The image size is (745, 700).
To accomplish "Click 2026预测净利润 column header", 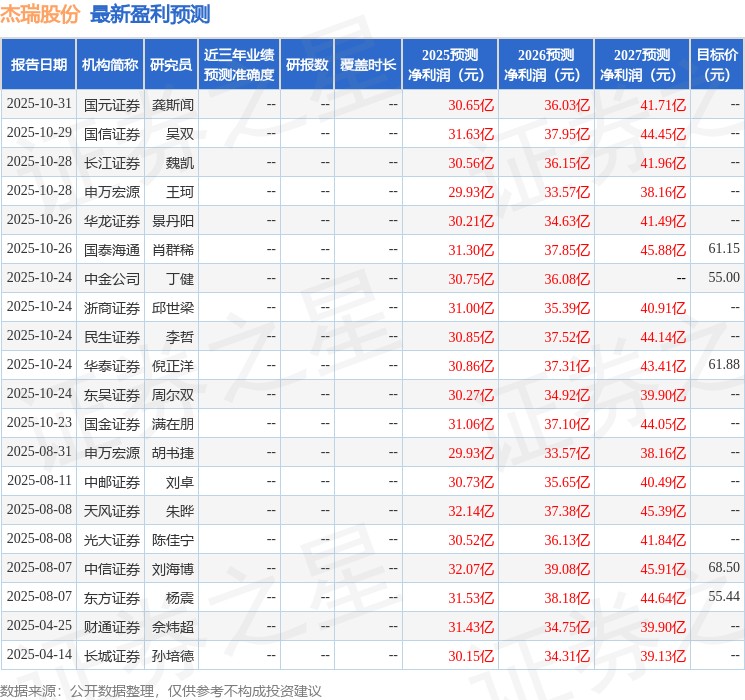I will pos(546,65).
